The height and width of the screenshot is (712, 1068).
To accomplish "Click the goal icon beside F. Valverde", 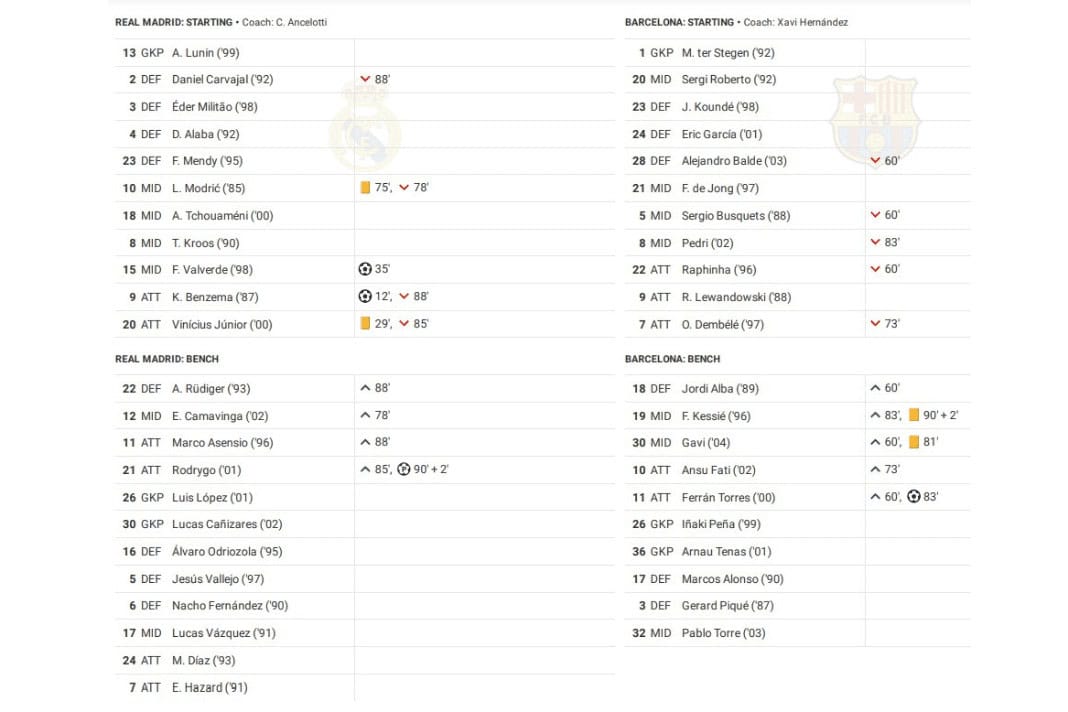I will click(365, 269).
